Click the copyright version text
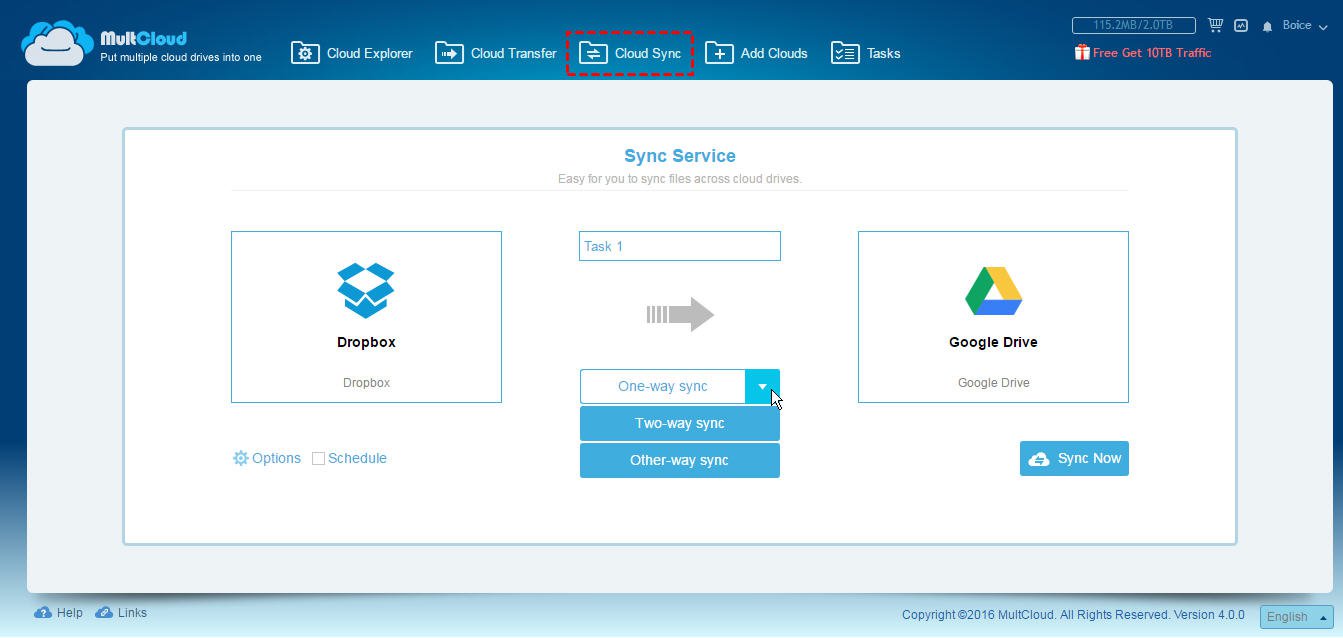The width and height of the screenshot is (1343, 638). [x=1073, y=615]
